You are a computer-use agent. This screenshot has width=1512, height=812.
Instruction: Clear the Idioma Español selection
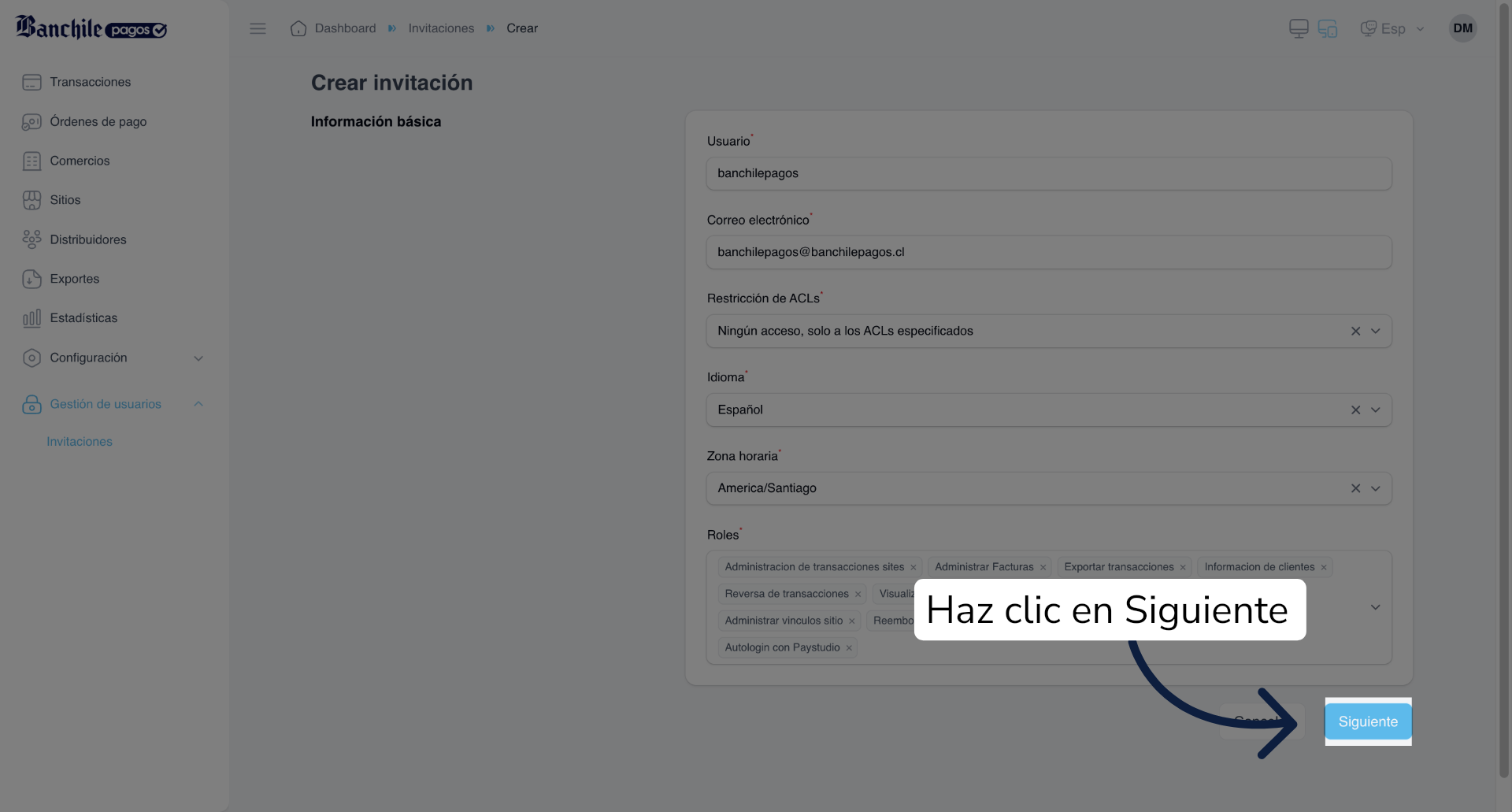(x=1355, y=410)
